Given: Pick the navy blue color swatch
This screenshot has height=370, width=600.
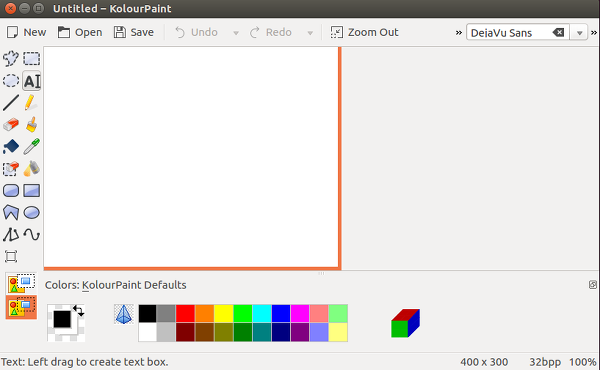Looking at the screenshot, I should [x=281, y=332].
